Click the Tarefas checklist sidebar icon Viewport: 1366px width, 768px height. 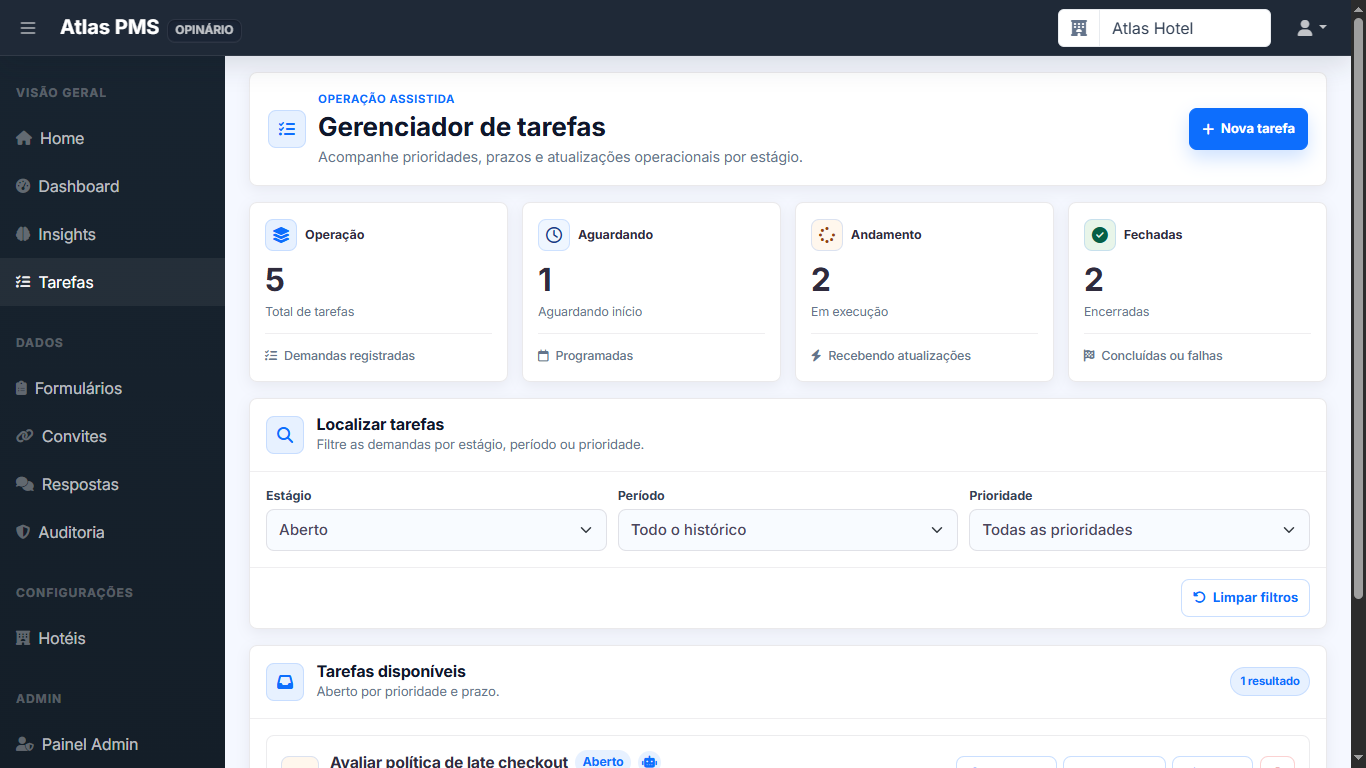pyautogui.click(x=24, y=282)
